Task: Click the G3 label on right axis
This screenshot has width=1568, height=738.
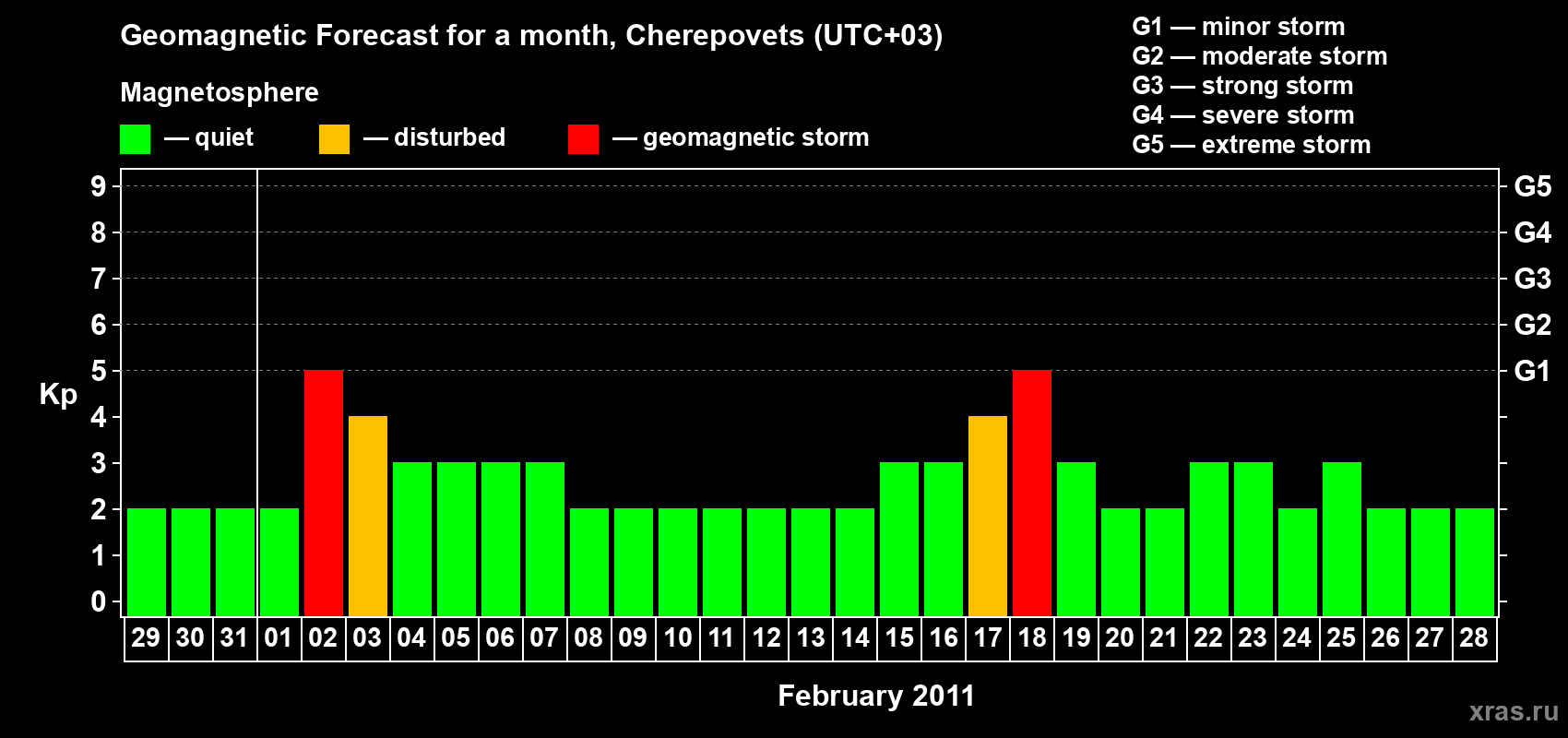Action: coord(1533,279)
